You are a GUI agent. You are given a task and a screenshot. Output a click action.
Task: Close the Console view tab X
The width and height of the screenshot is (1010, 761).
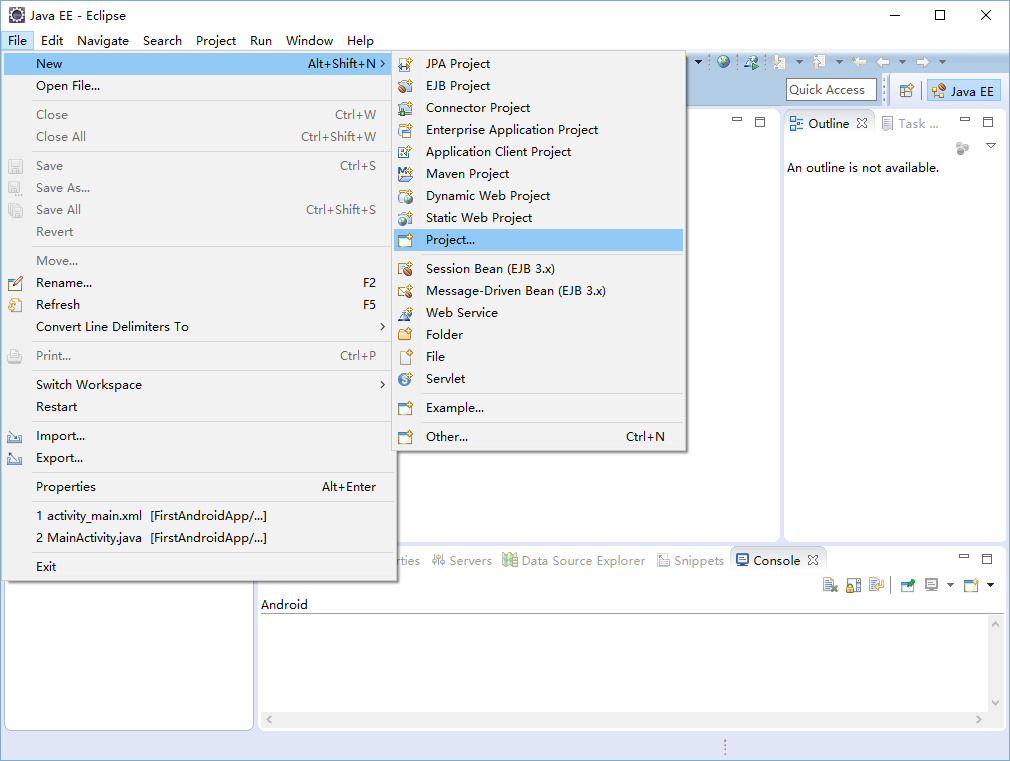pyautogui.click(x=813, y=560)
